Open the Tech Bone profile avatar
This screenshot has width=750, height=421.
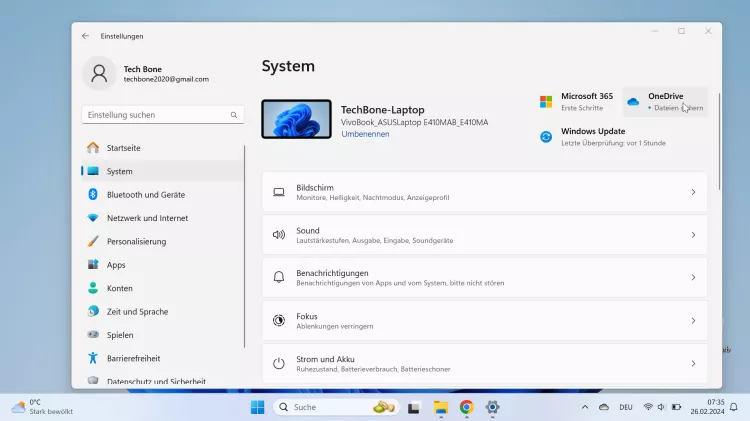tap(99, 74)
